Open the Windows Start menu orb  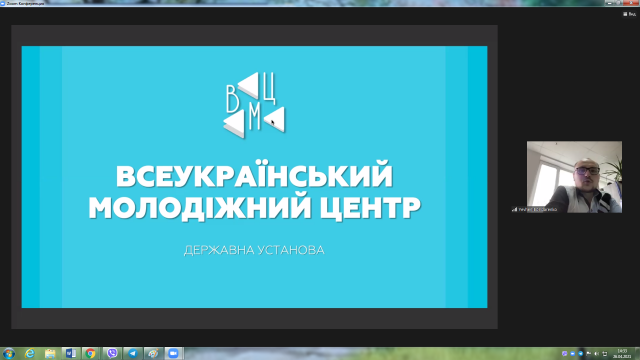pyautogui.click(x=9, y=353)
